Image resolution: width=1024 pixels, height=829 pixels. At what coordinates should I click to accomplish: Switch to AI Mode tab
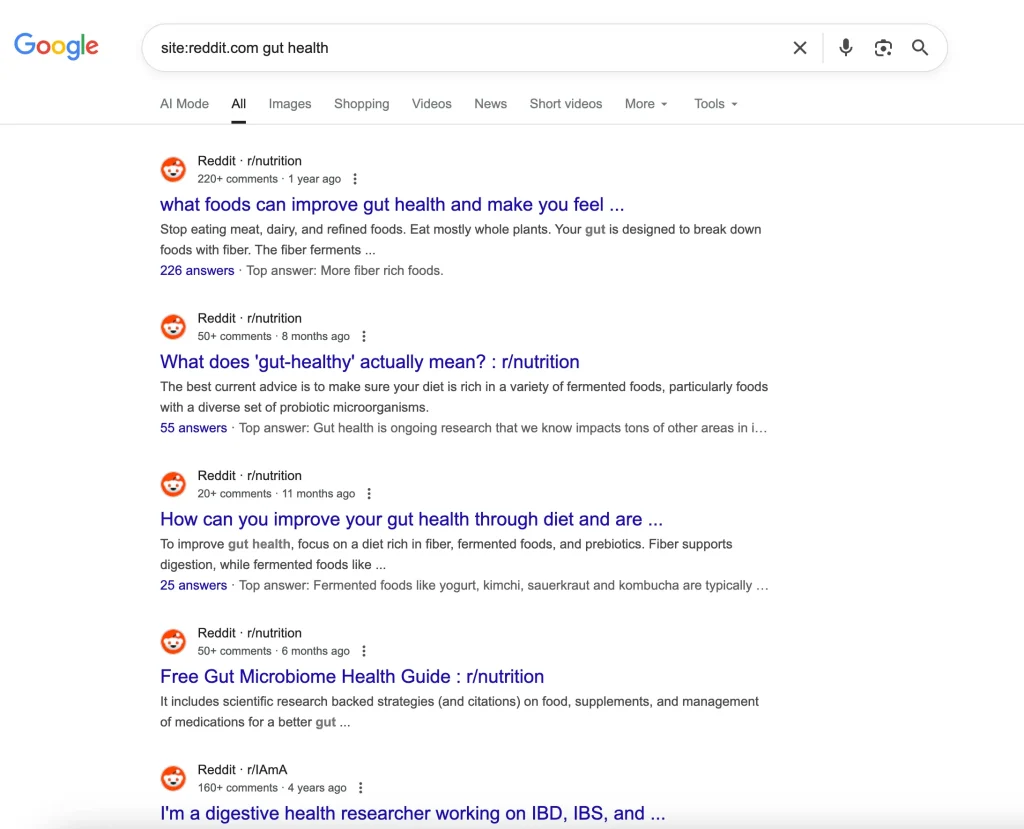[x=185, y=104]
